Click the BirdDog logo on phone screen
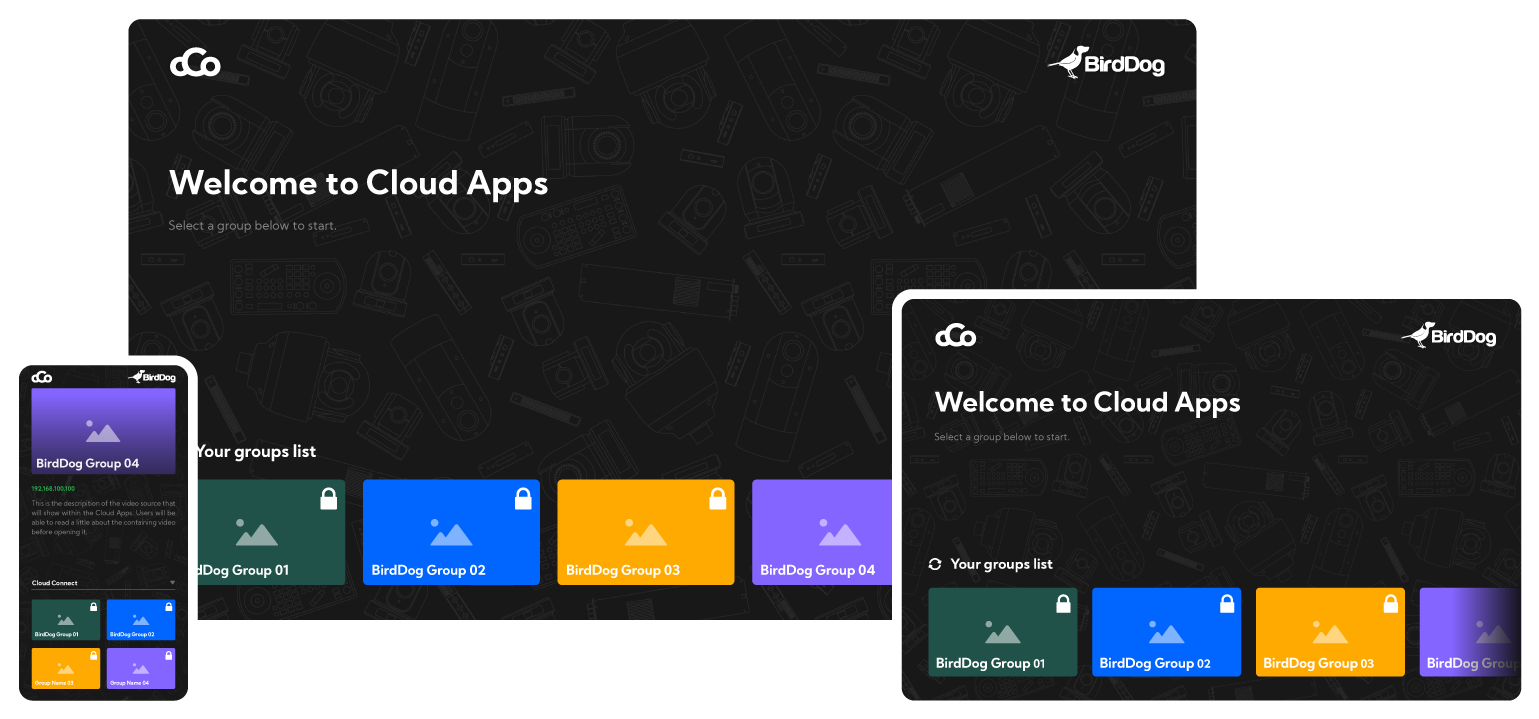This screenshot has height=719, width=1539. (x=152, y=377)
